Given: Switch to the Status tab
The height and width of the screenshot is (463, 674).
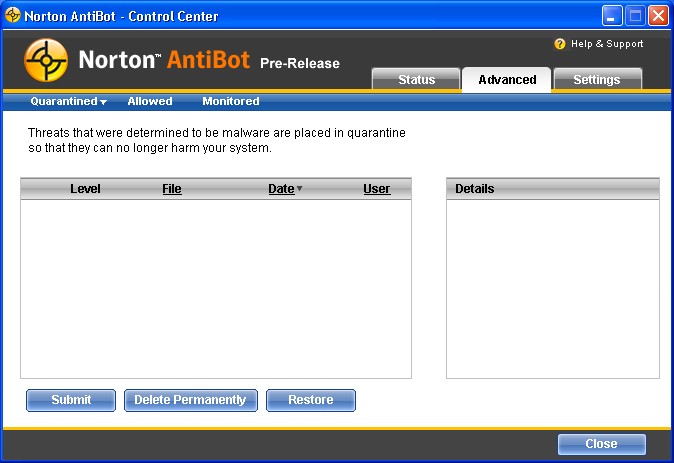Looking at the screenshot, I should click(416, 80).
